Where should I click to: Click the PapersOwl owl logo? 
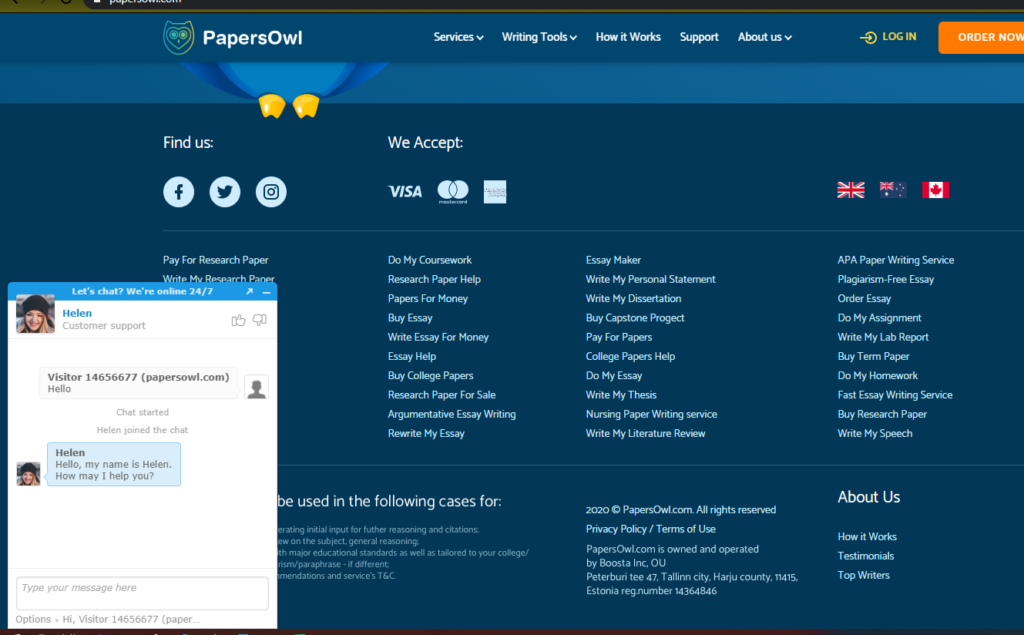tap(178, 37)
